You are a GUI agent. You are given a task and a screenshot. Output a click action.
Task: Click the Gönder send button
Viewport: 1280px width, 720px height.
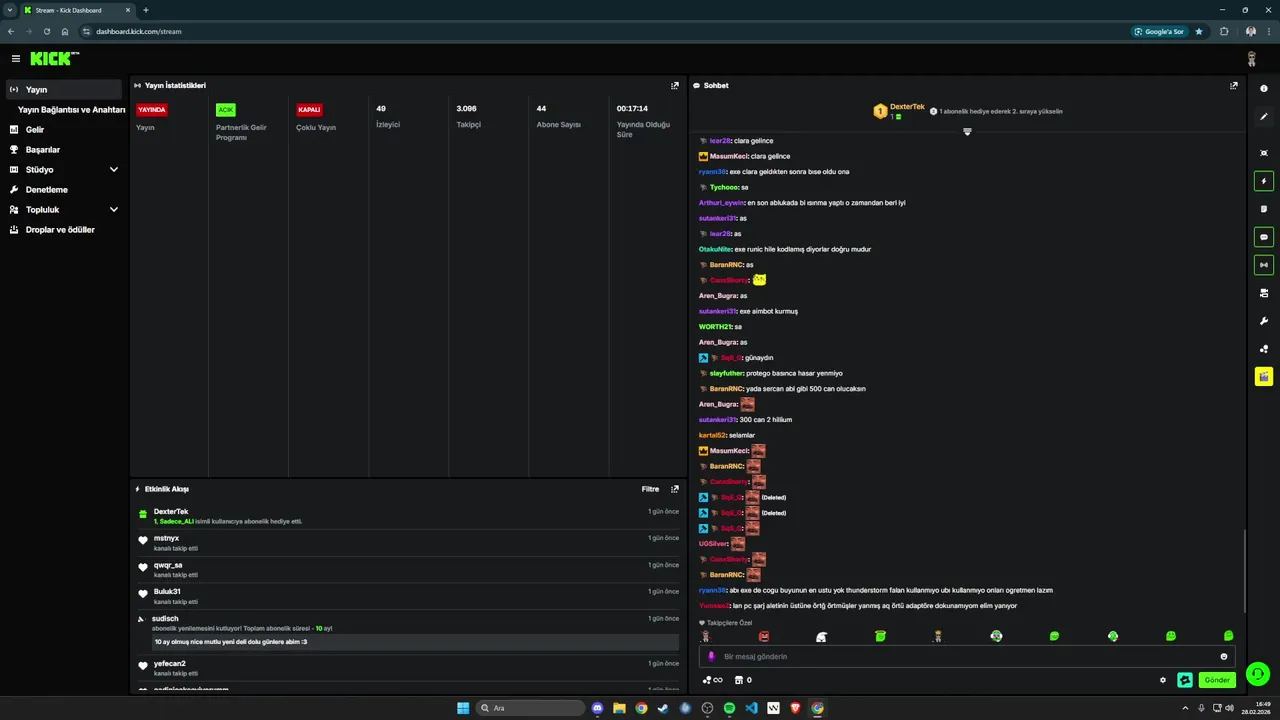1217,680
